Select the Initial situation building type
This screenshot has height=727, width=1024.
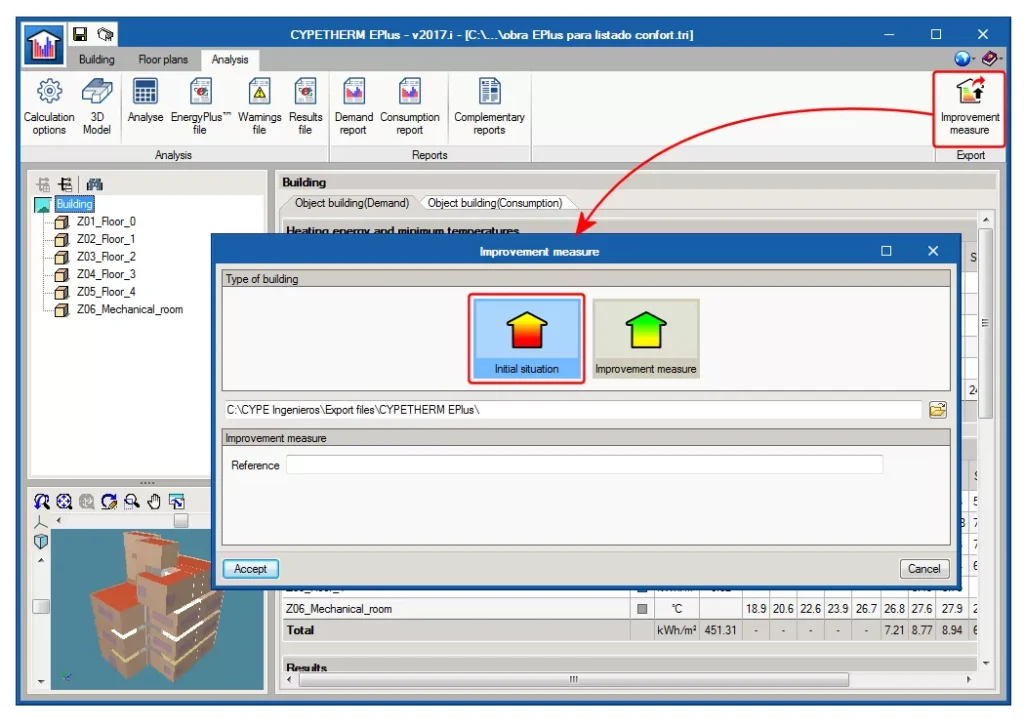point(526,339)
